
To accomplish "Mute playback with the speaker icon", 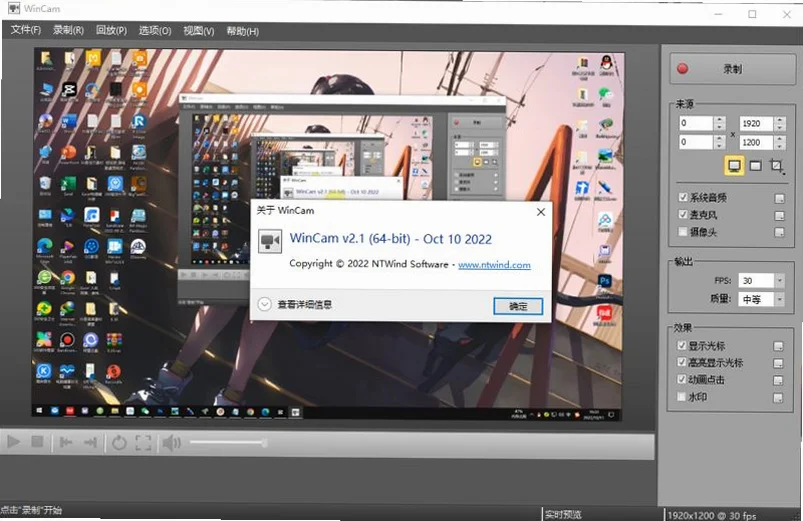I will pyautogui.click(x=172, y=443).
